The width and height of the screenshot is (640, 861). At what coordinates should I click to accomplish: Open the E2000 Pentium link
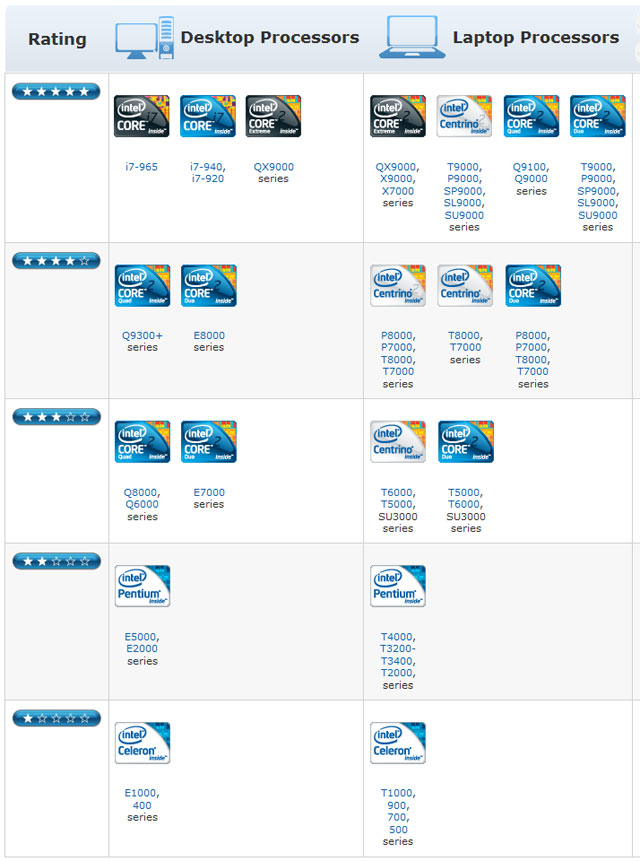coord(142,648)
